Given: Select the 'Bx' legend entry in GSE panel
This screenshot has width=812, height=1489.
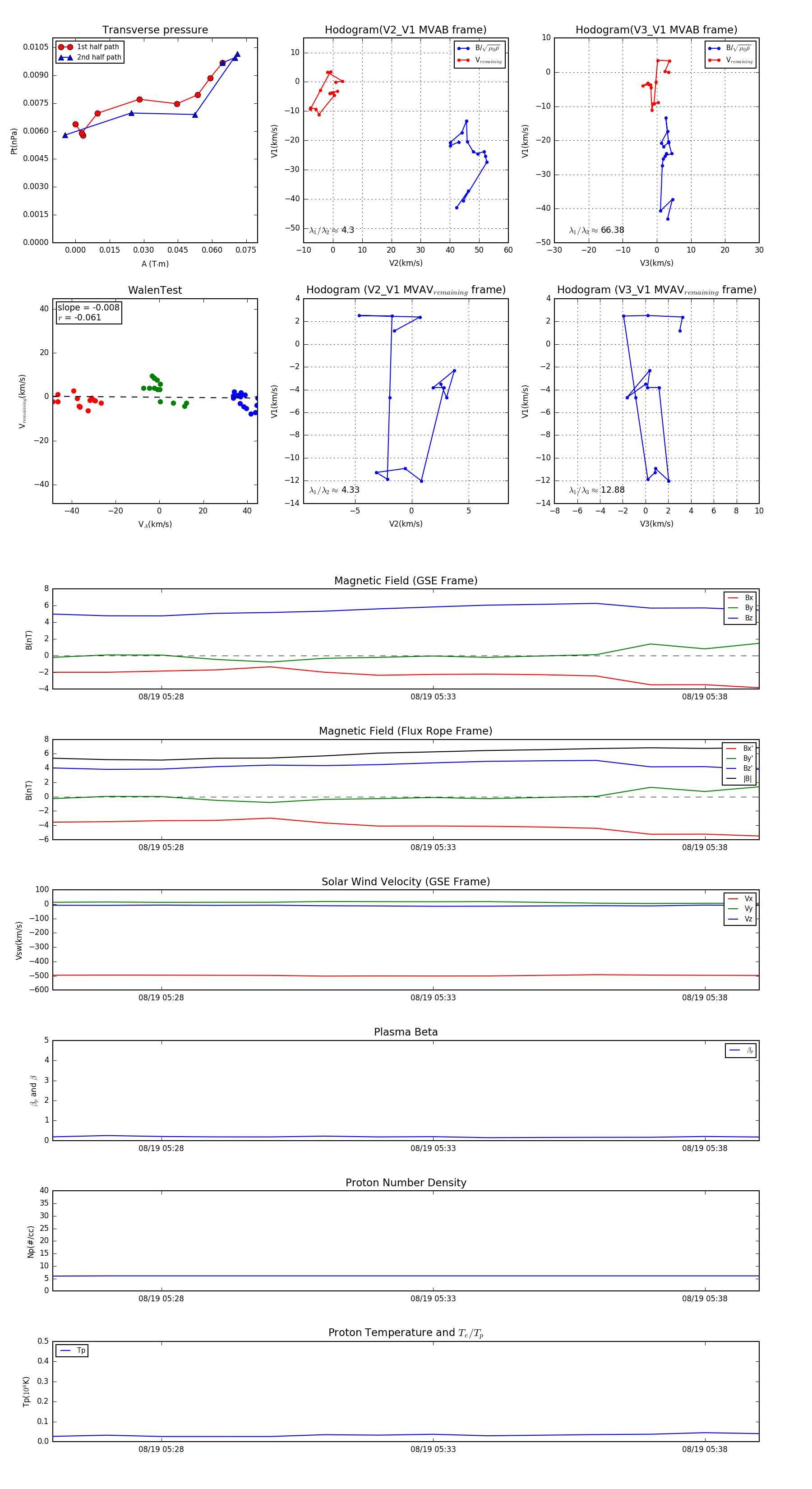Looking at the screenshot, I should click(740, 598).
